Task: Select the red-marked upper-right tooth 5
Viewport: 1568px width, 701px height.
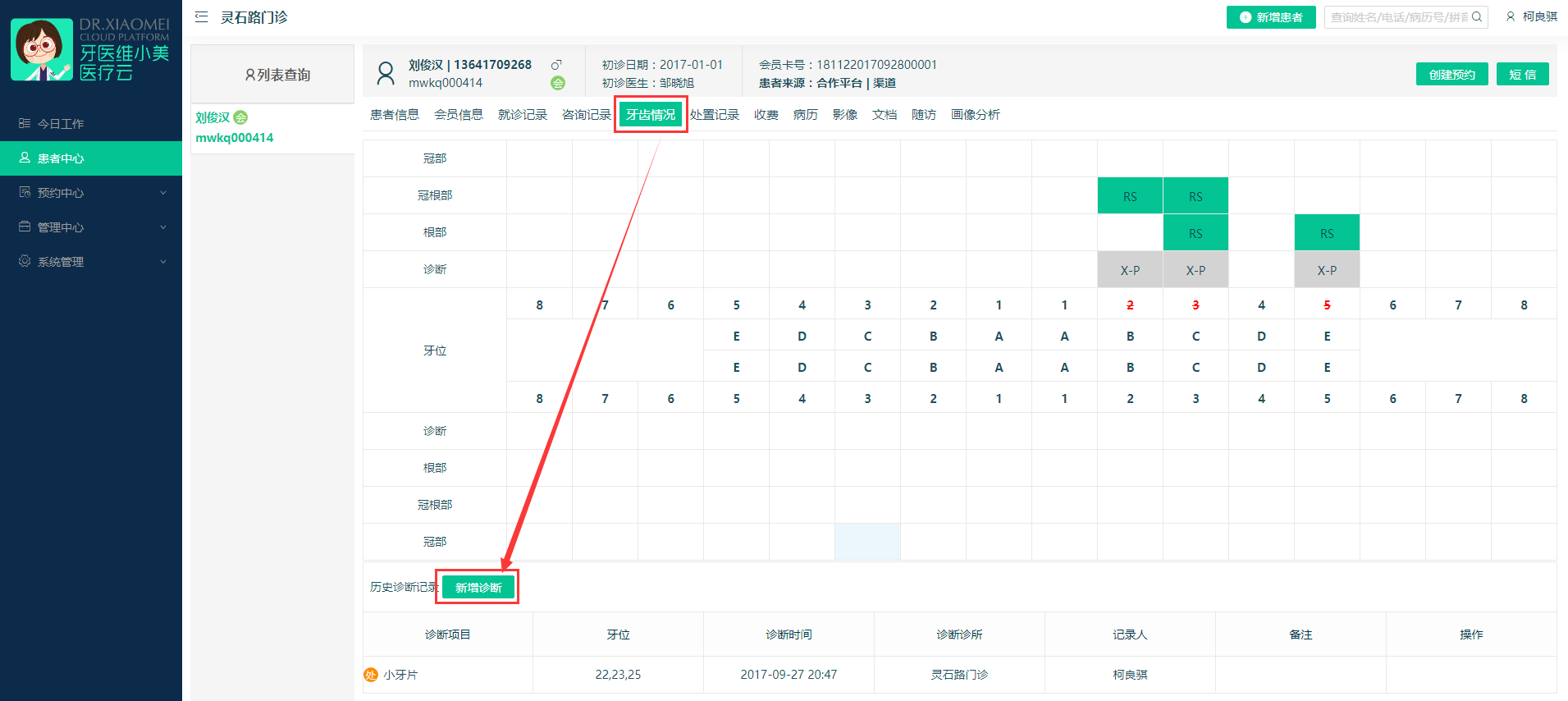Action: (1327, 305)
